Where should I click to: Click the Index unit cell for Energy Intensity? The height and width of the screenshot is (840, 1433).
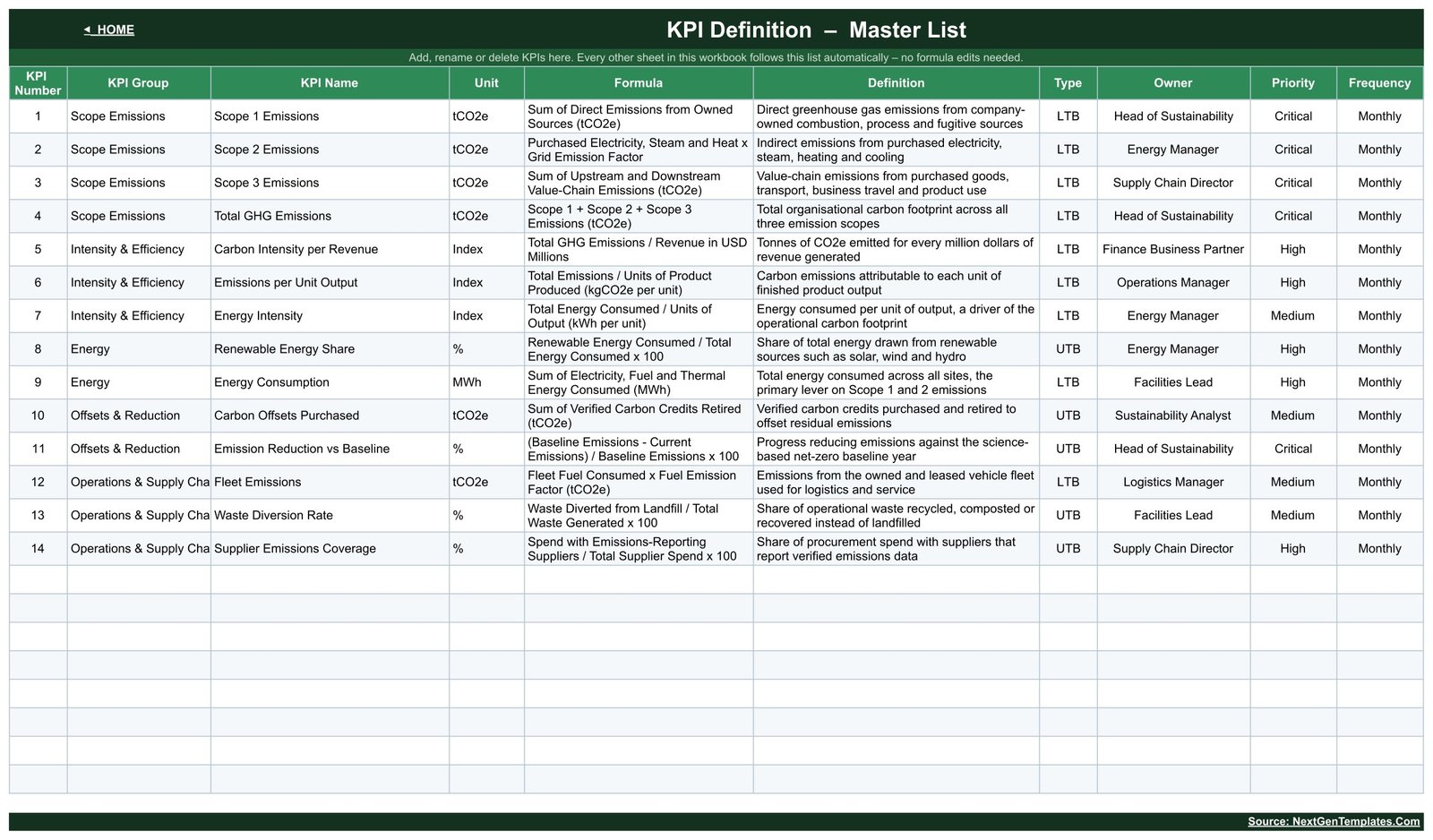486,315
